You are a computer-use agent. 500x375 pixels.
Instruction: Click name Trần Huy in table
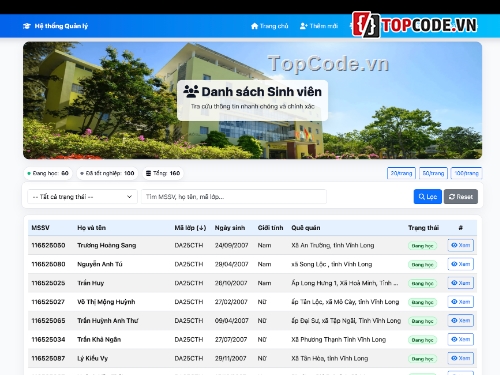coord(91,283)
